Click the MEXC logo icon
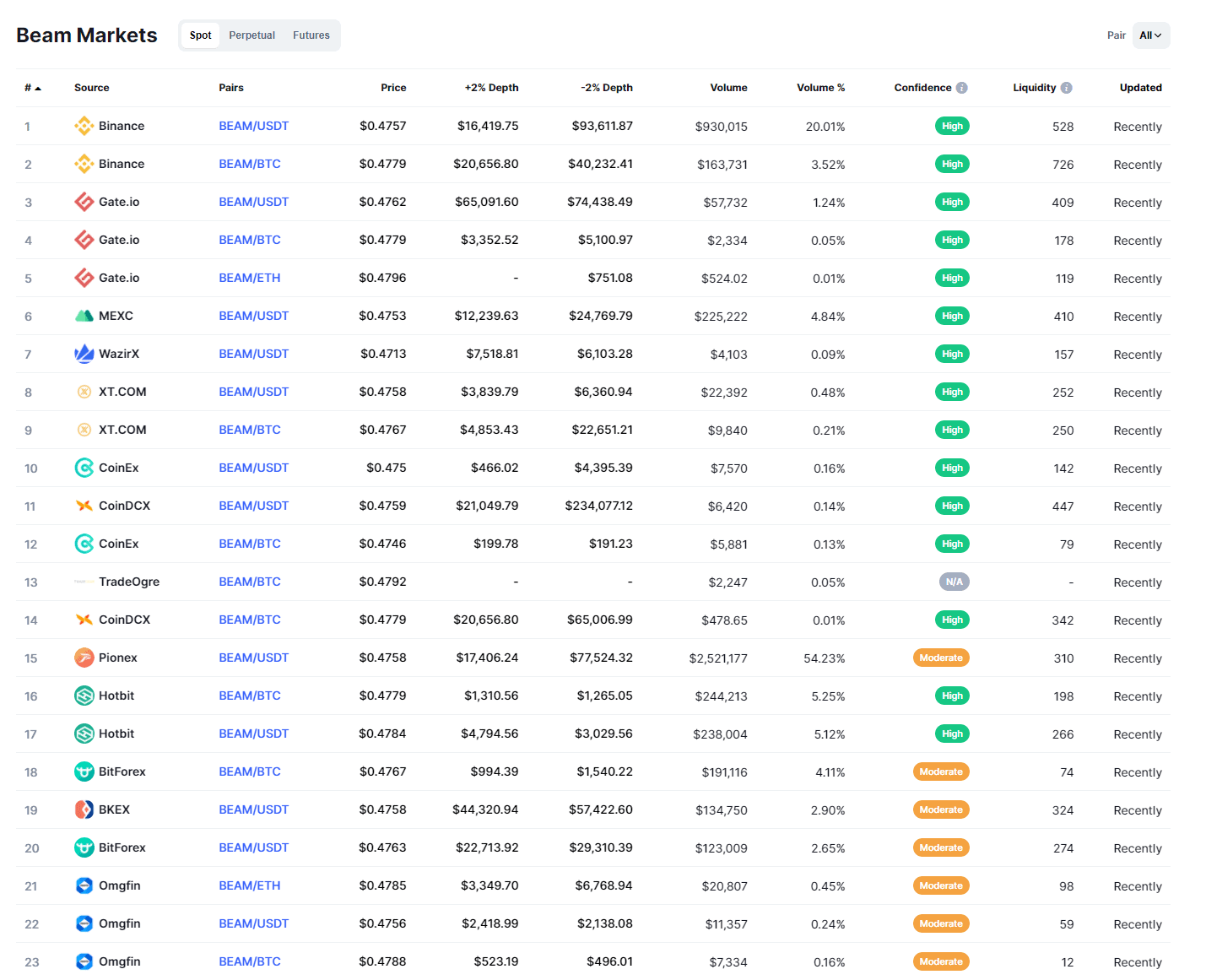 (x=84, y=316)
